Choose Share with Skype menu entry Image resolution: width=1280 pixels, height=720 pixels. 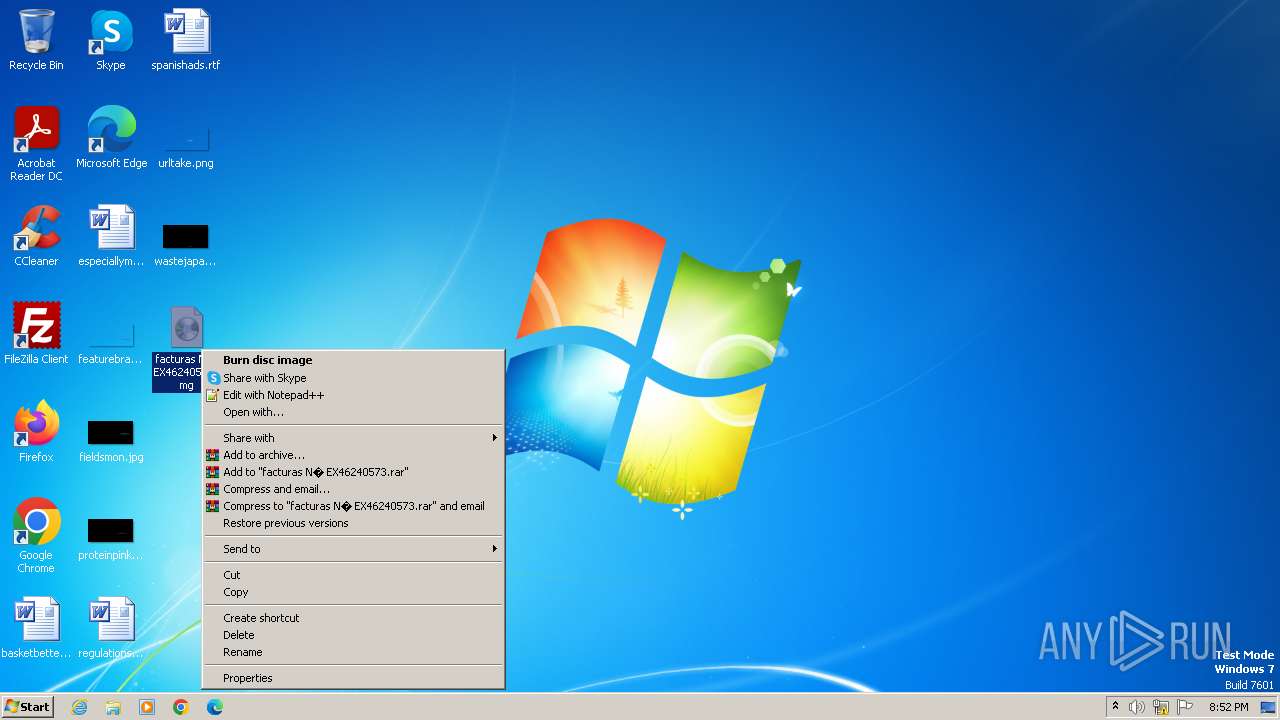pyautogui.click(x=353, y=378)
